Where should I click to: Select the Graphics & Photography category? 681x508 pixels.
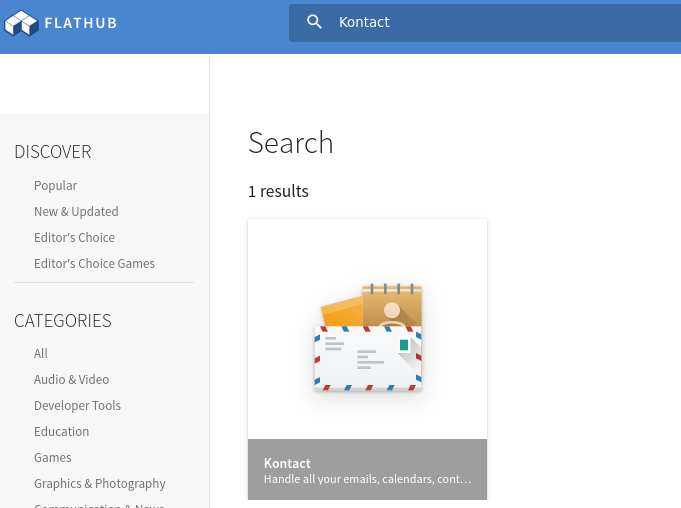pos(99,484)
